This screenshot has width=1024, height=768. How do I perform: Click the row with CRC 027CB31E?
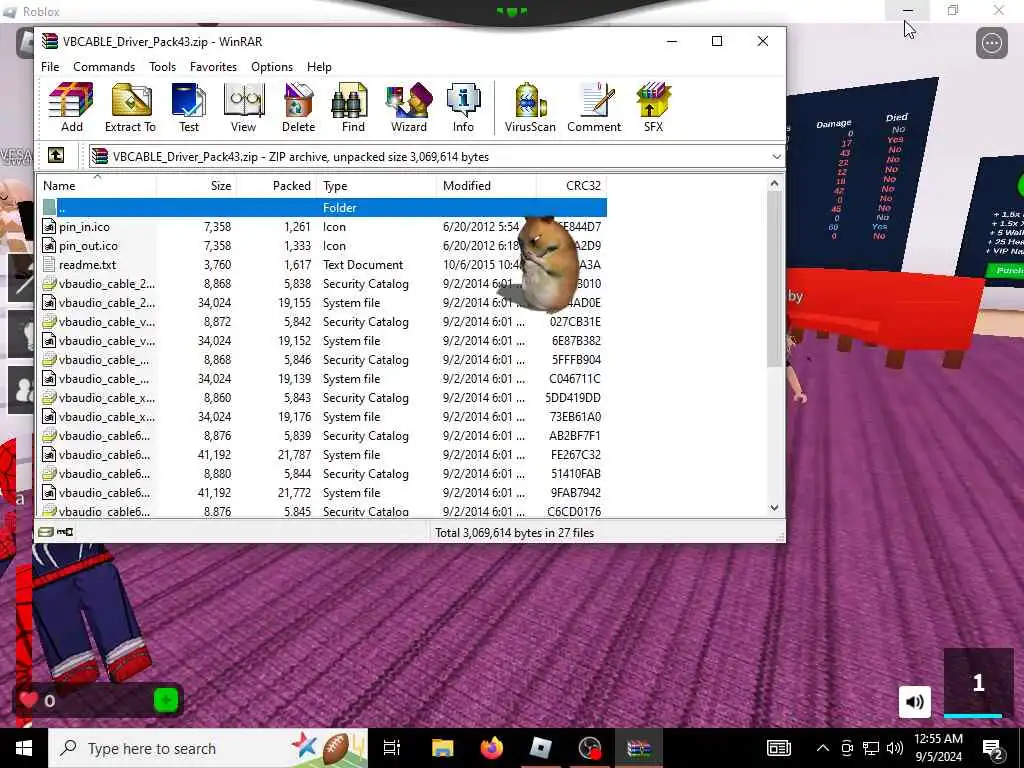coord(324,321)
